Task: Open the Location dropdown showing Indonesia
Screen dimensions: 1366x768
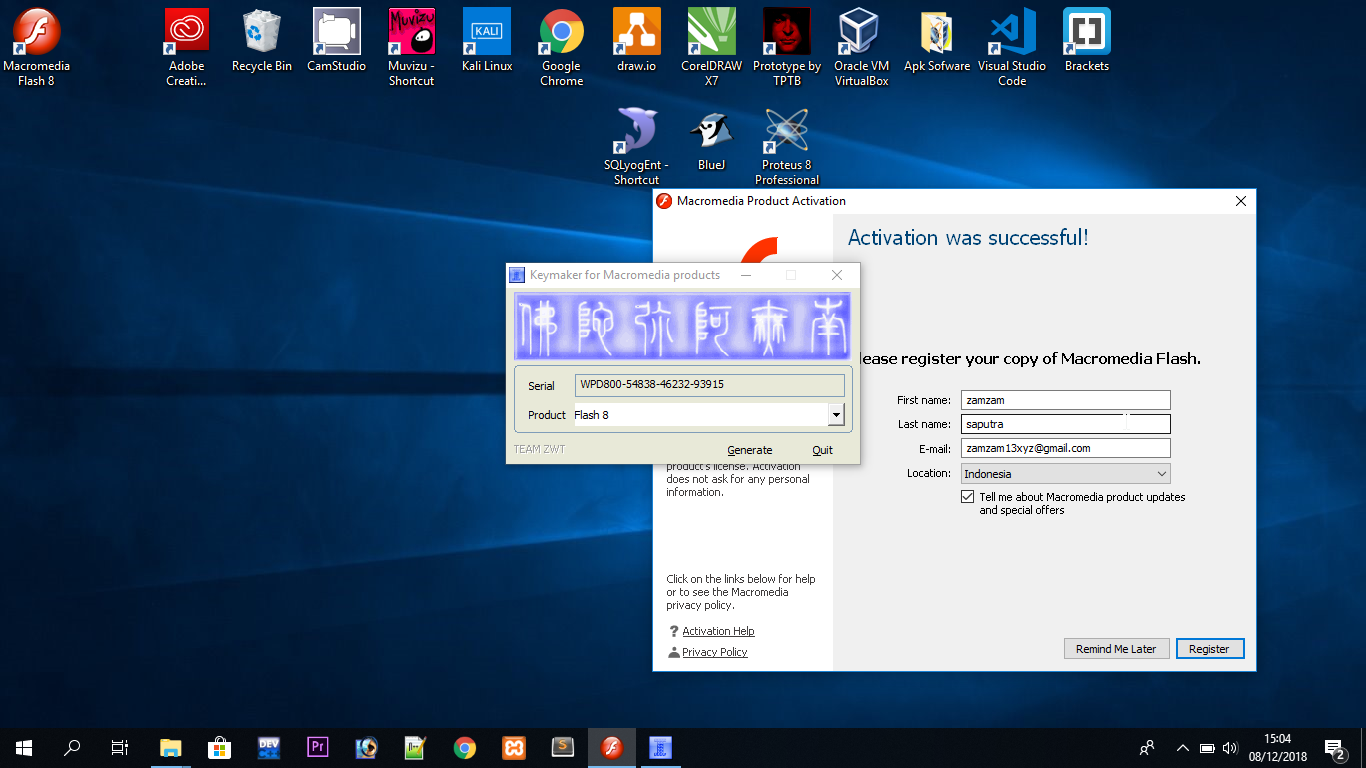Action: (x=1163, y=473)
